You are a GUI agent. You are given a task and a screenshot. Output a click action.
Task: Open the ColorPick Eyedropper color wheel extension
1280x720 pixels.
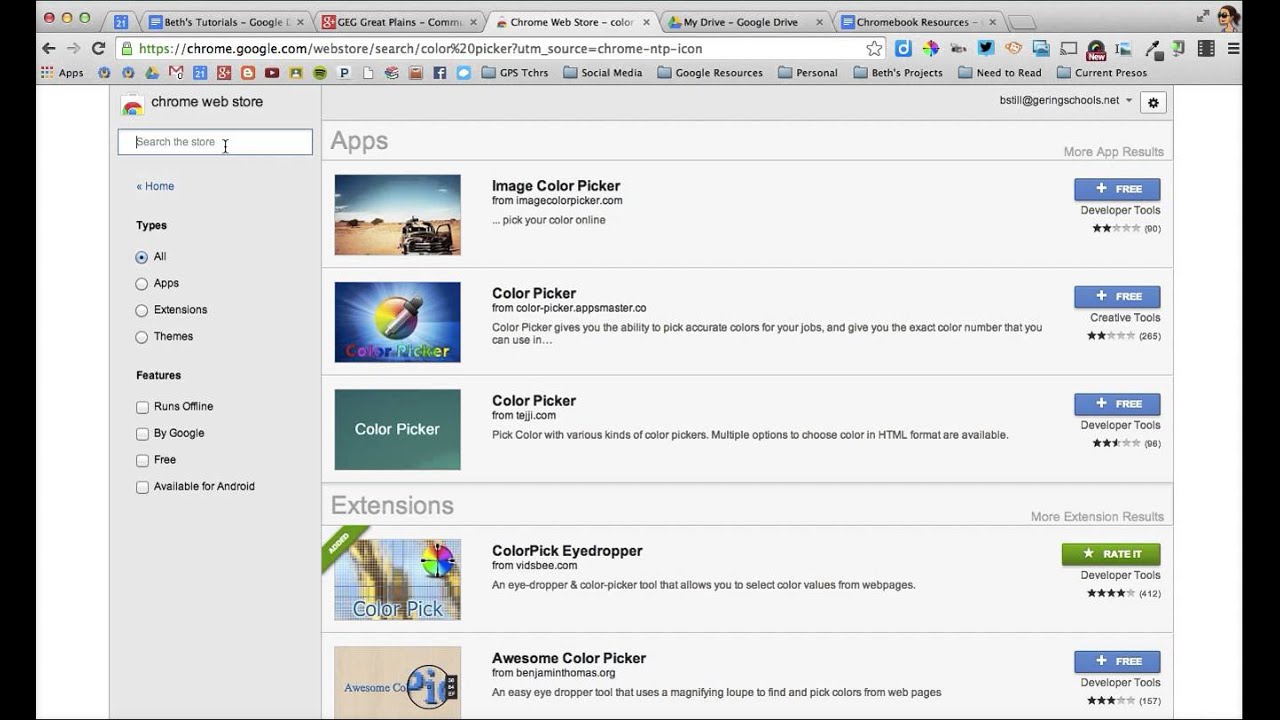click(x=930, y=48)
